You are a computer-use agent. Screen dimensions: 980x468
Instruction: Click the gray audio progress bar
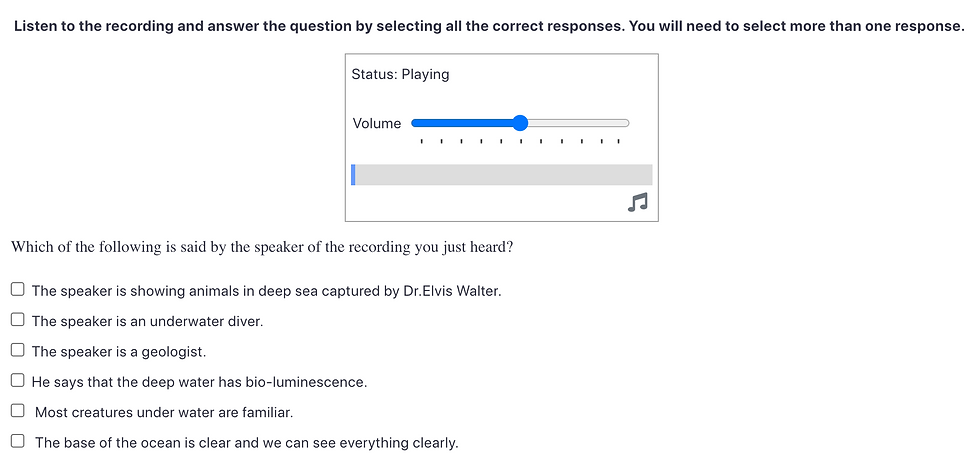pos(502,175)
